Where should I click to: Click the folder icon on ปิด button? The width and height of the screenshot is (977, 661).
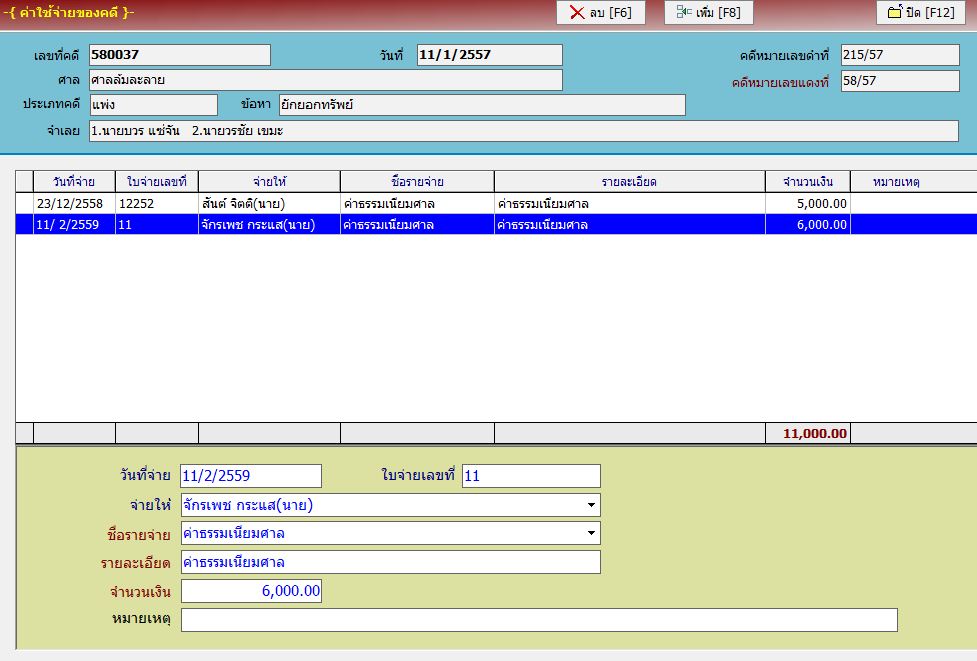click(895, 12)
